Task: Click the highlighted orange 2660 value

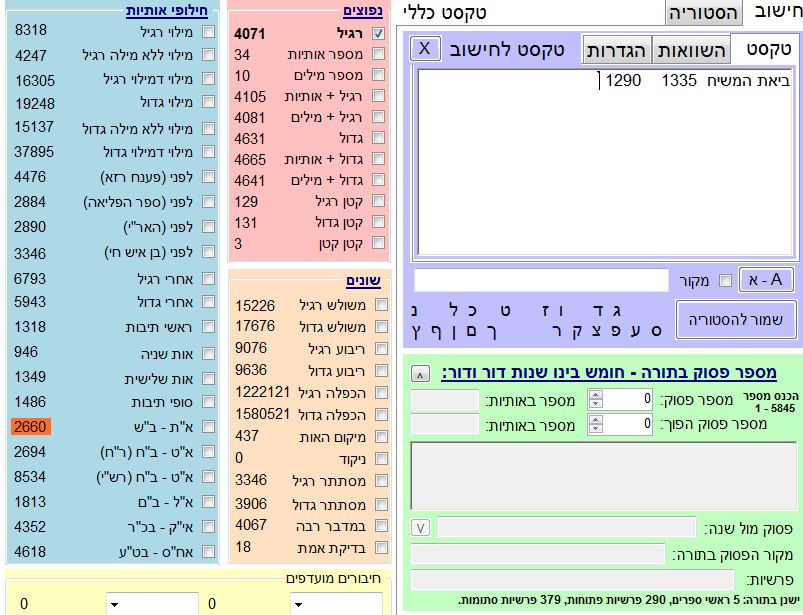Action: click(31, 427)
